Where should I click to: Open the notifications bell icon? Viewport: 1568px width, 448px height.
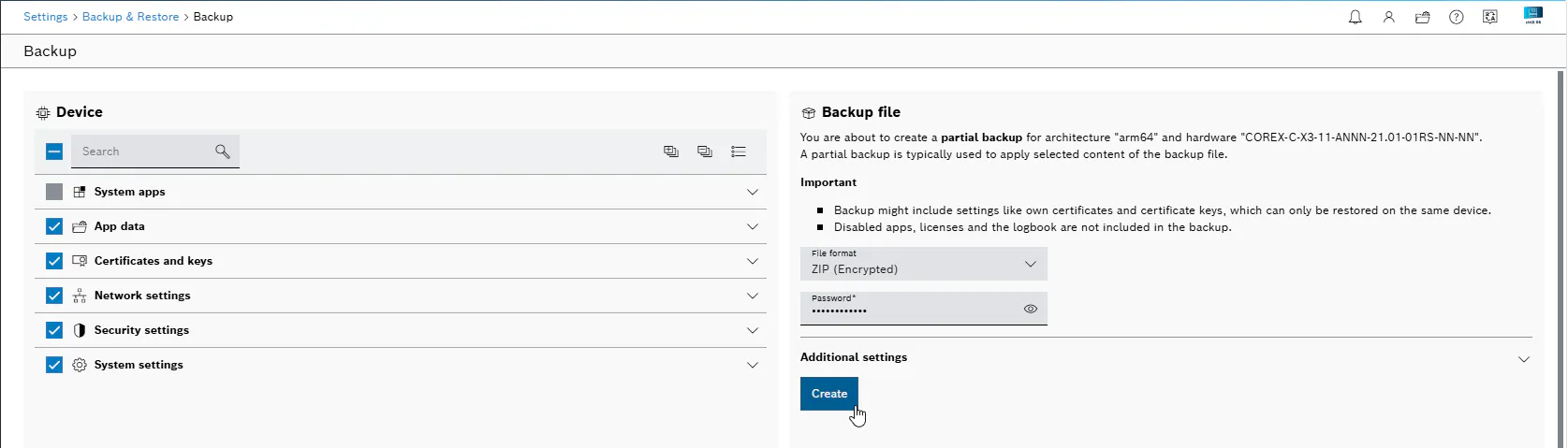(1355, 17)
